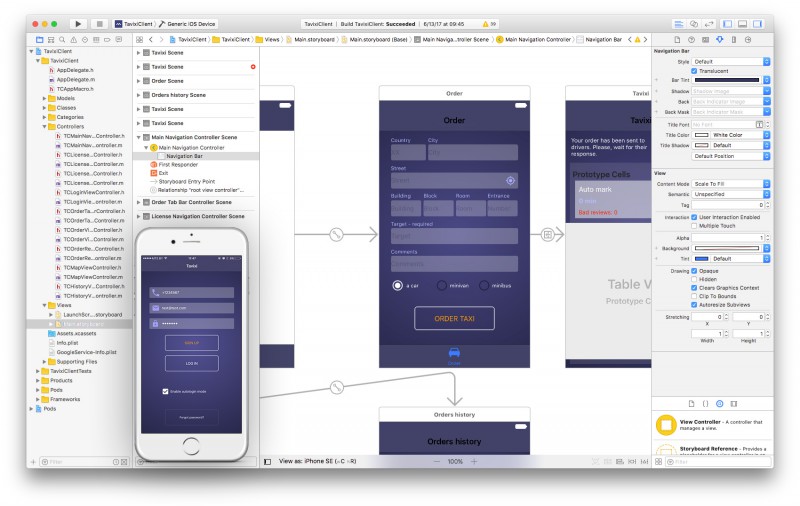
Task: Click the Bar Tint dark color swatch
Action: [727, 80]
